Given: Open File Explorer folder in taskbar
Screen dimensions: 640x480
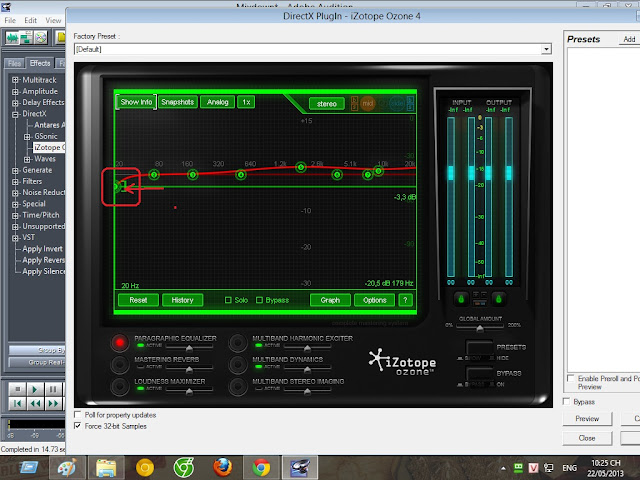Looking at the screenshot, I should [106, 468].
